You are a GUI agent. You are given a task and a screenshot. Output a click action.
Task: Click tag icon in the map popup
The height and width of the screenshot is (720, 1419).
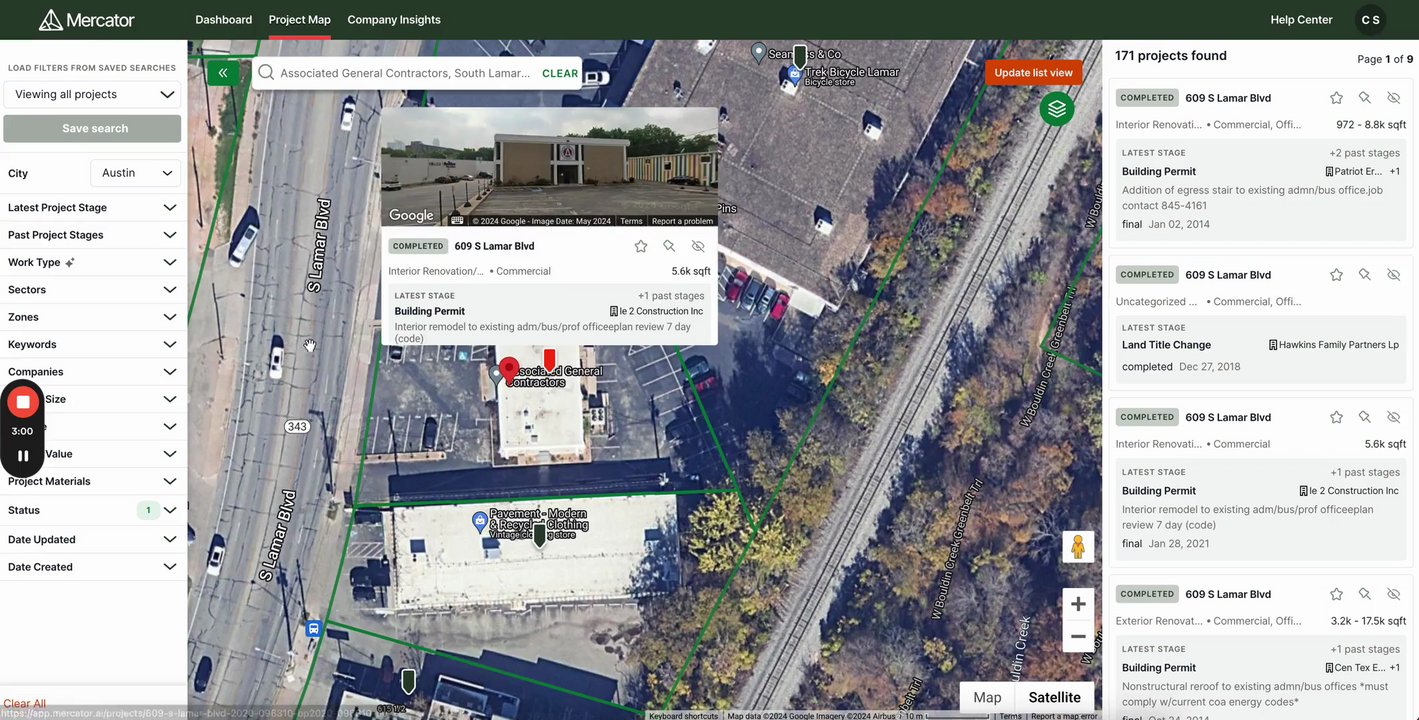click(x=669, y=246)
